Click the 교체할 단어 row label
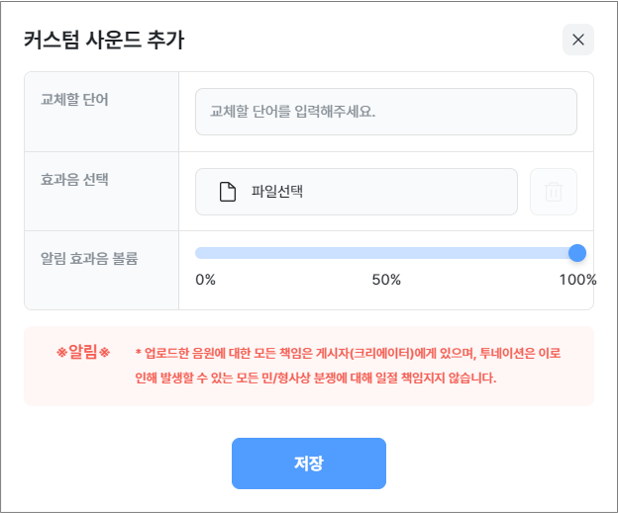The image size is (618, 513). tap(75, 100)
